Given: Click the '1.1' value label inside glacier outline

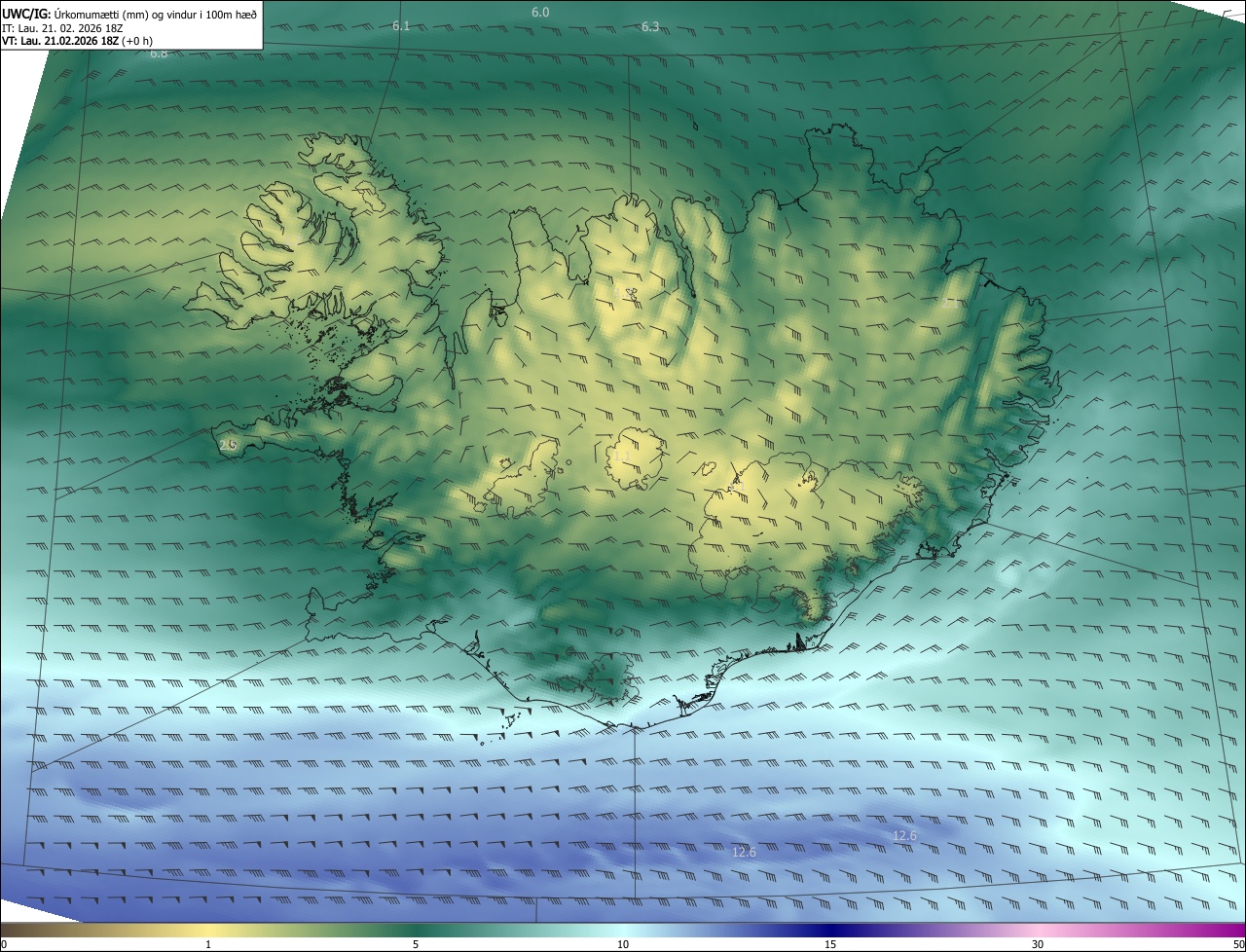Looking at the screenshot, I should (621, 456).
